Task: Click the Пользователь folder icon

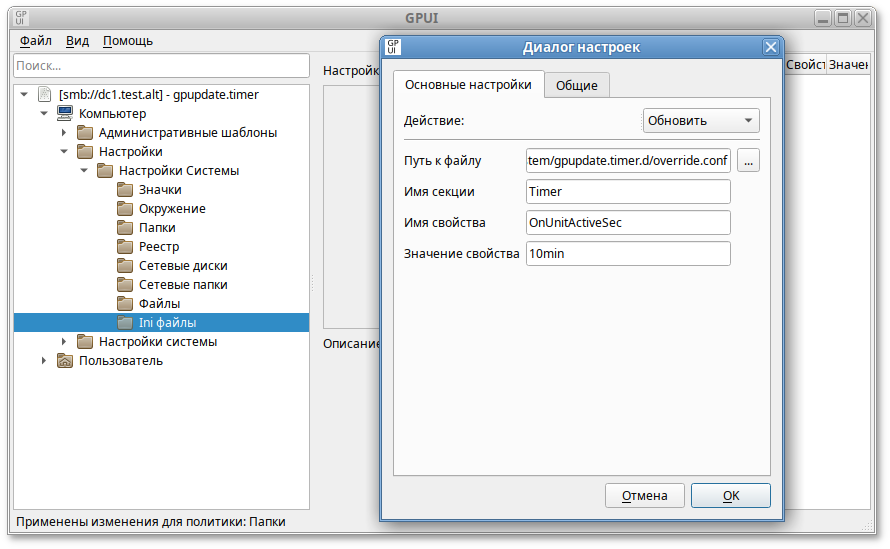Action: [x=64, y=361]
